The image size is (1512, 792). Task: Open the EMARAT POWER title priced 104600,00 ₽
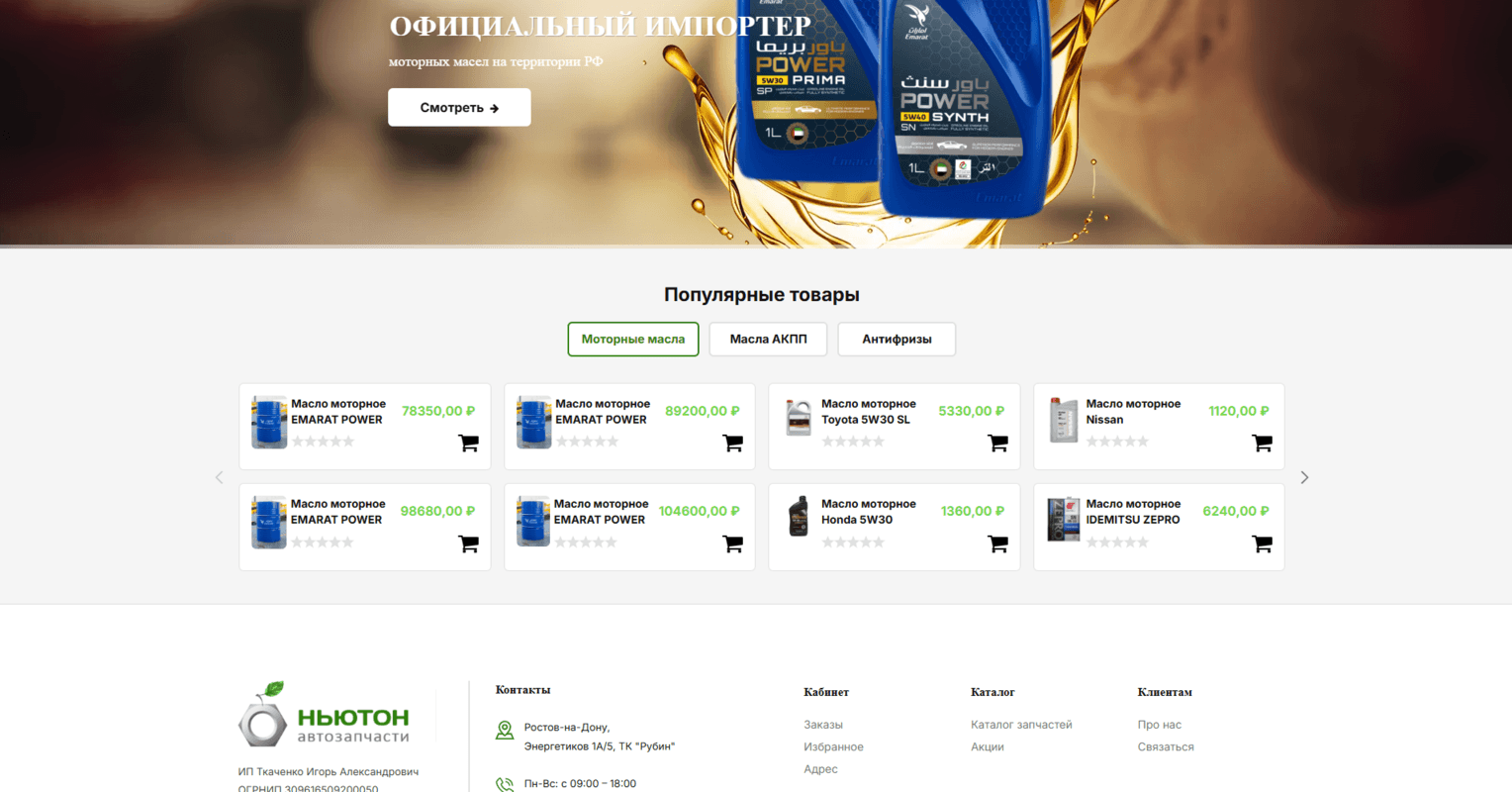[x=602, y=512]
